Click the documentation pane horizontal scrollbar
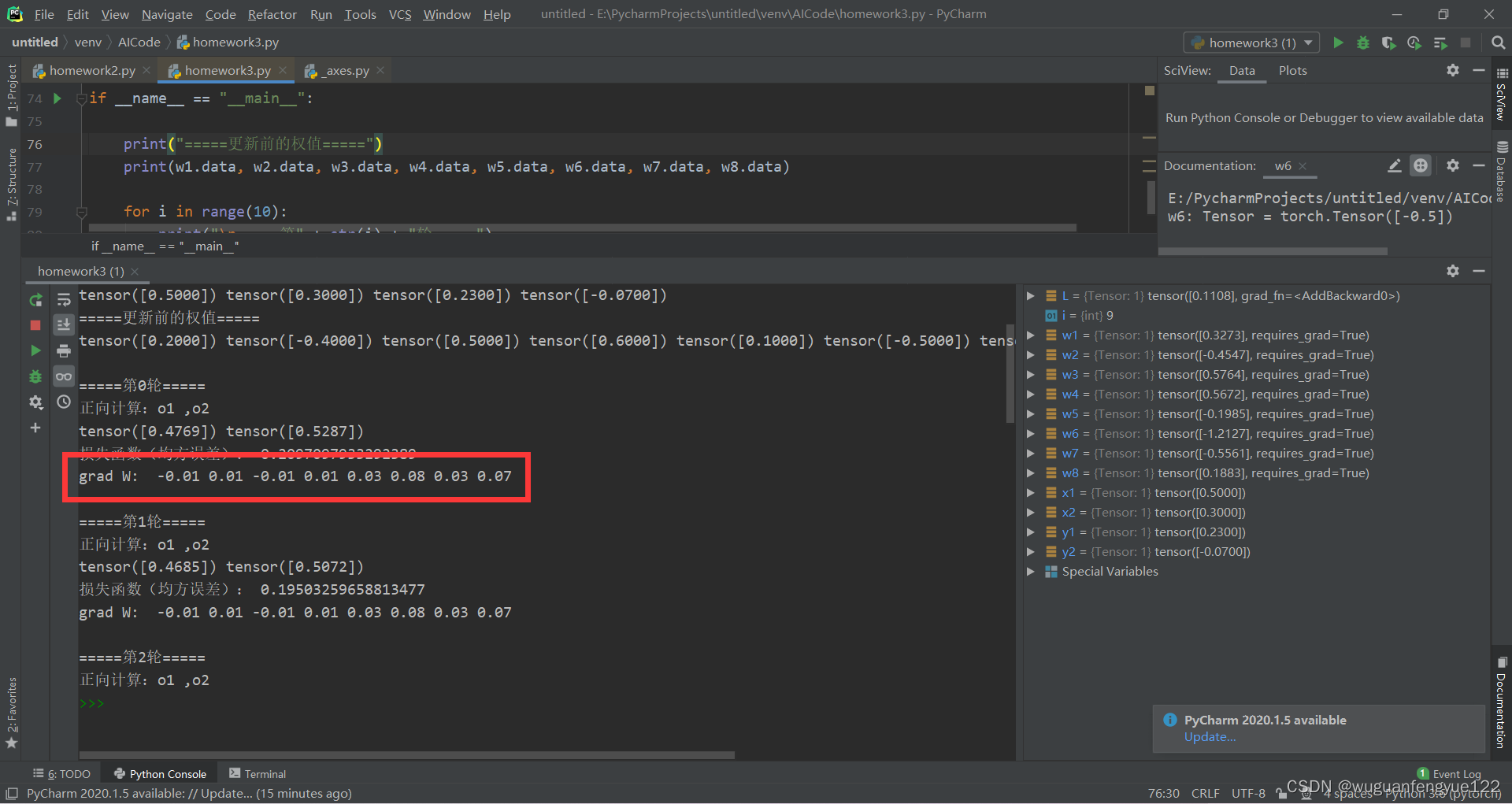The image size is (1512, 804). (x=1273, y=251)
